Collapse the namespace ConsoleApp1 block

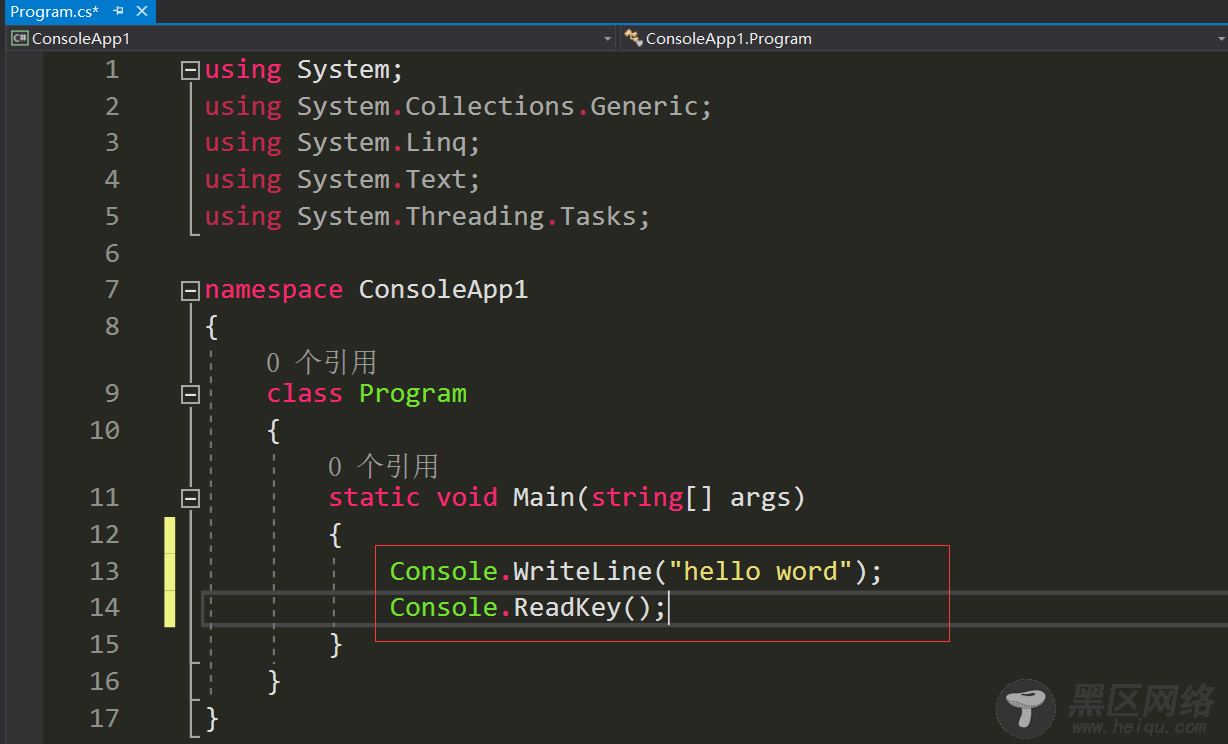coord(190,291)
